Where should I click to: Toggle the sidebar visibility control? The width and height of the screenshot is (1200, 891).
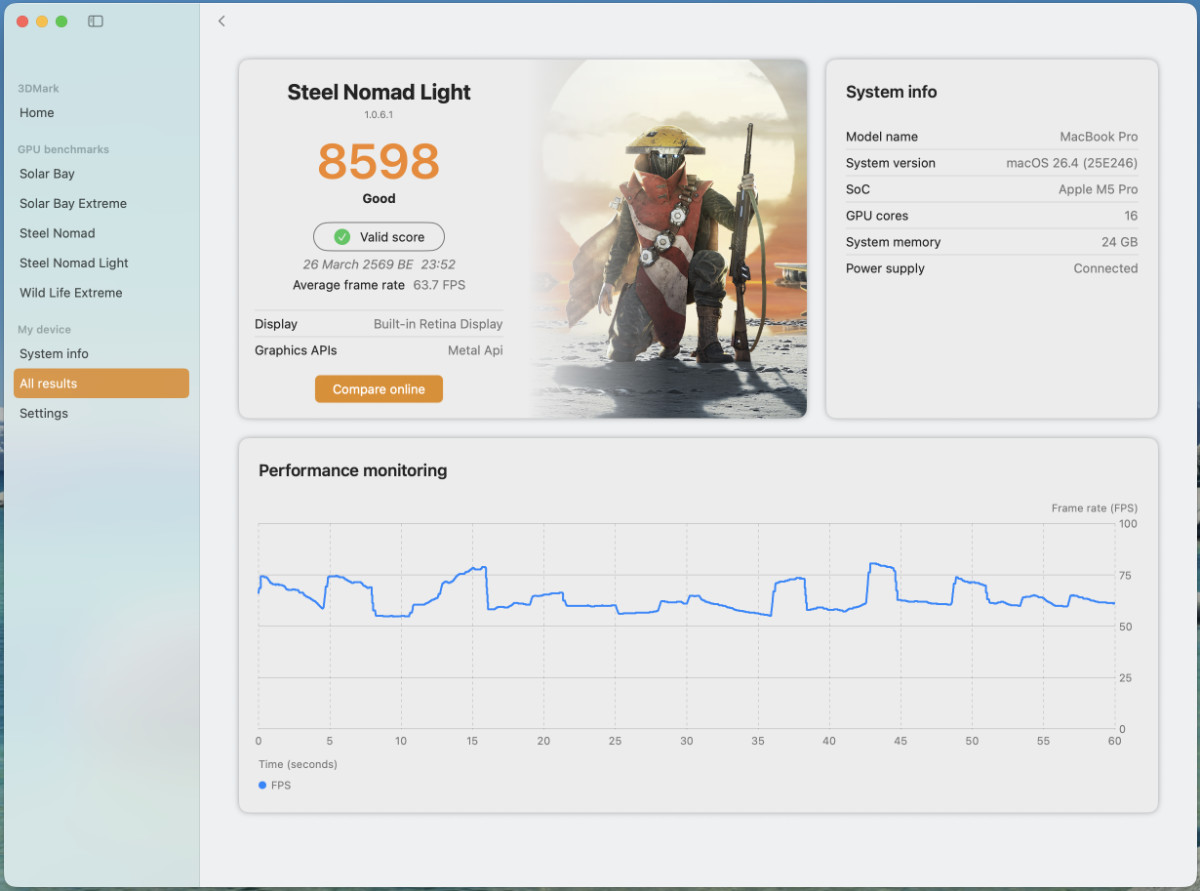click(95, 21)
